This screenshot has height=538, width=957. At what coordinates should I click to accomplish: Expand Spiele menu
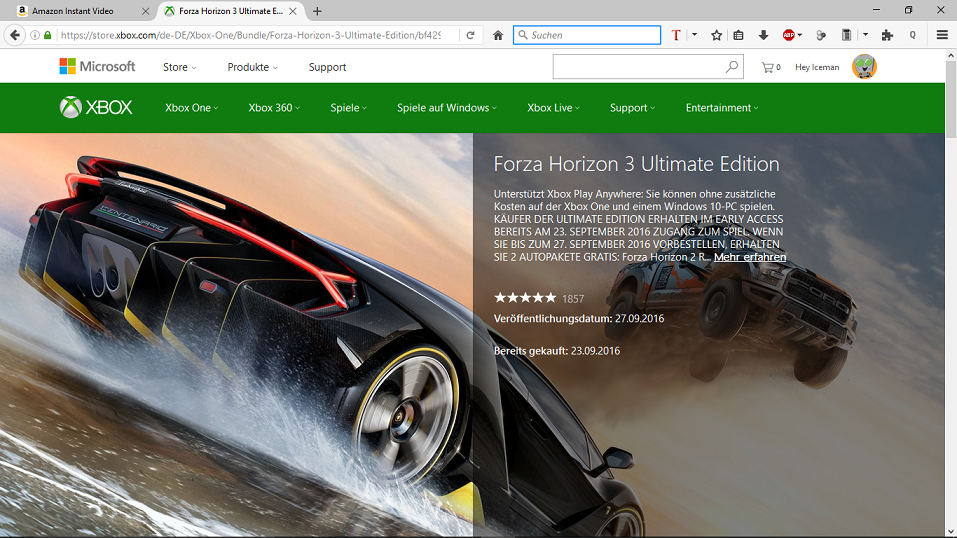click(x=348, y=107)
